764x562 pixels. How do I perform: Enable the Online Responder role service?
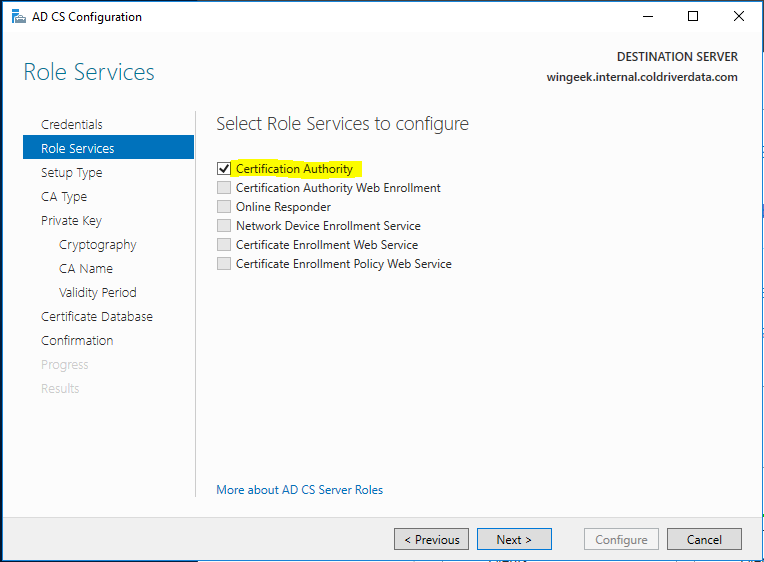tap(224, 207)
